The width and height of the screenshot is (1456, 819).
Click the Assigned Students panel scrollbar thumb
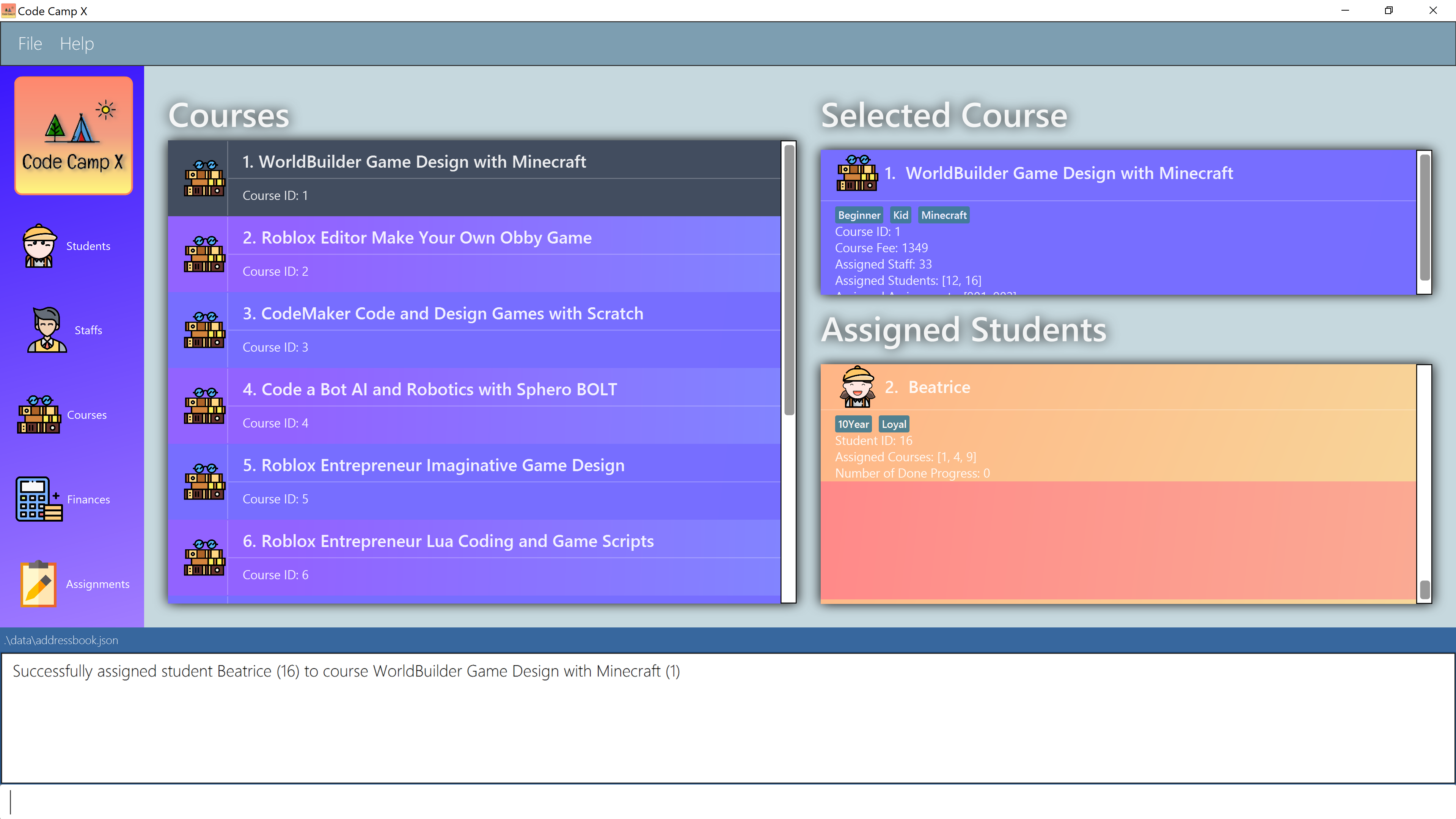(x=1425, y=589)
